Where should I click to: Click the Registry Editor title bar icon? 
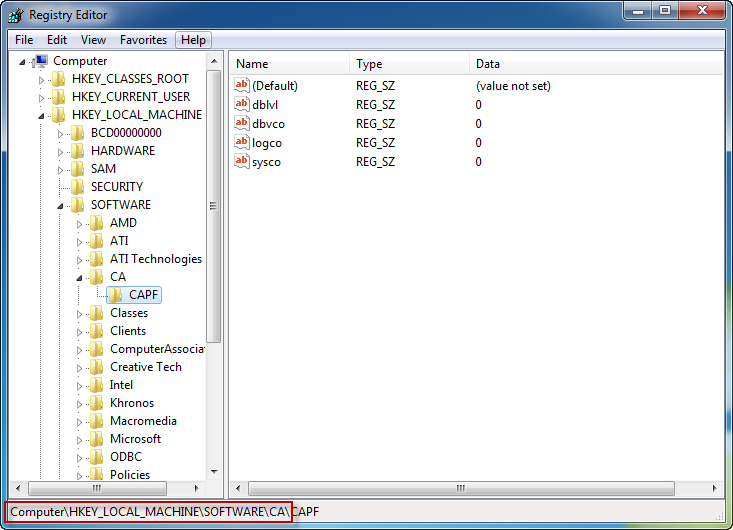pyautogui.click(x=16, y=14)
